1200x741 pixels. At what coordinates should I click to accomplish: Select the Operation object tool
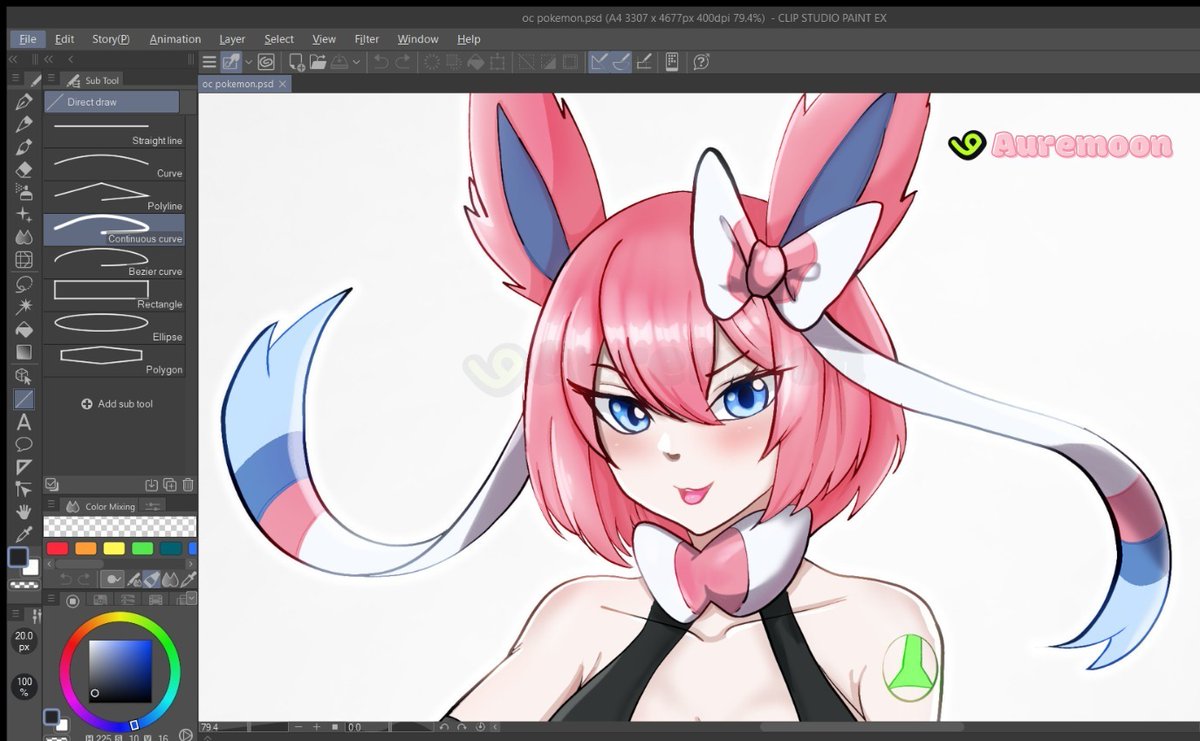click(x=24, y=376)
